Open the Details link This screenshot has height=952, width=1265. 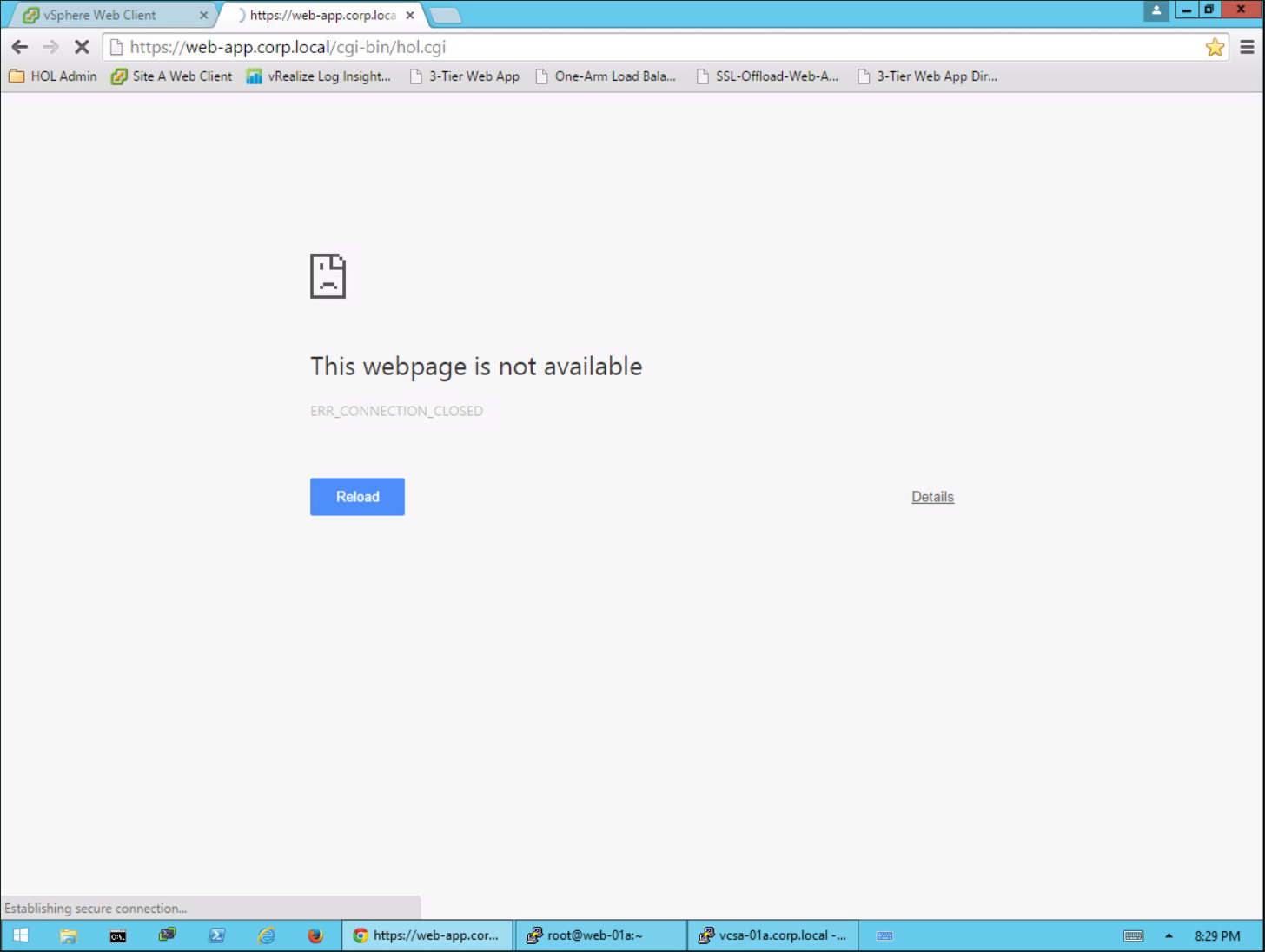(x=932, y=497)
